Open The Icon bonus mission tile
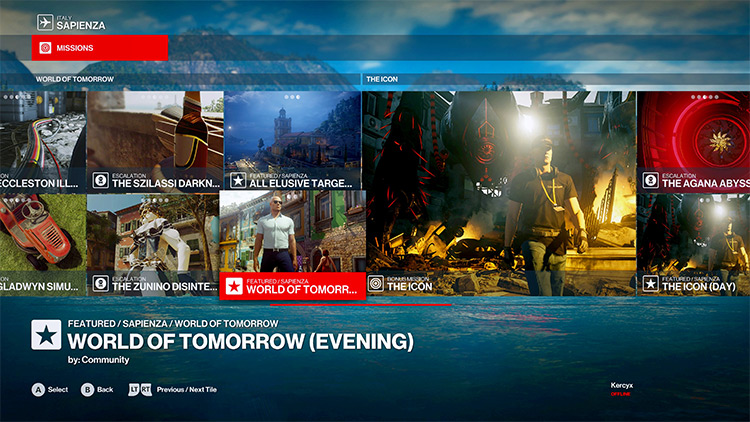The height and width of the screenshot is (422, 750). pos(499,193)
